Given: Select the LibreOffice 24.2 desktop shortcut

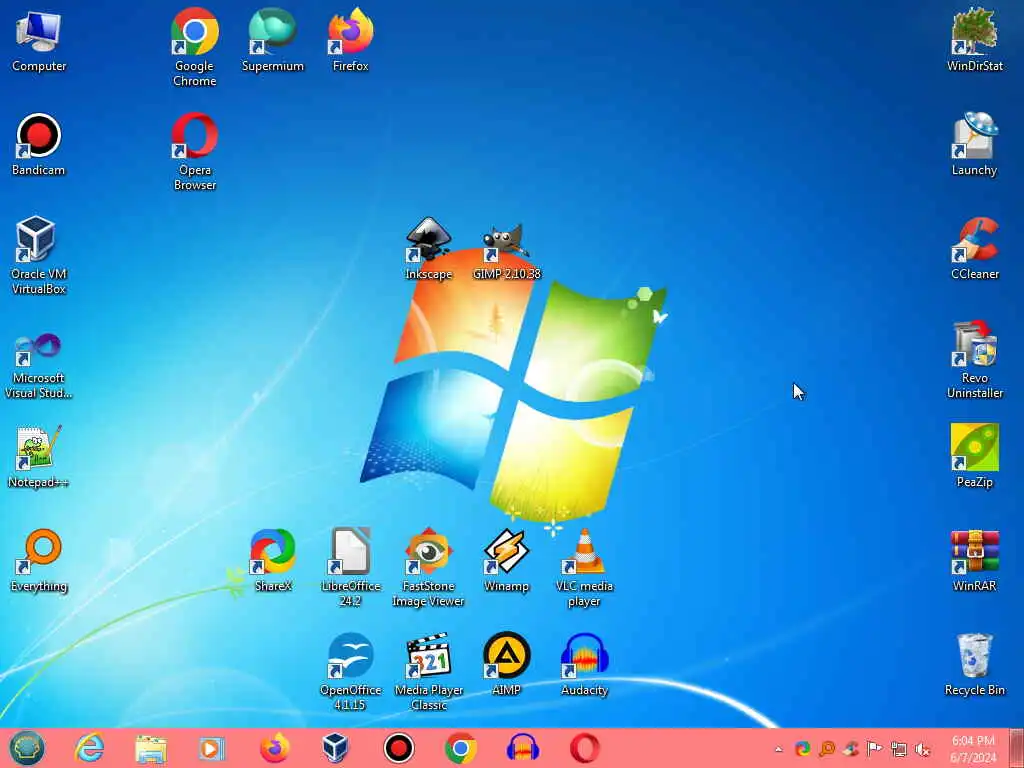Looking at the screenshot, I should (x=351, y=568).
